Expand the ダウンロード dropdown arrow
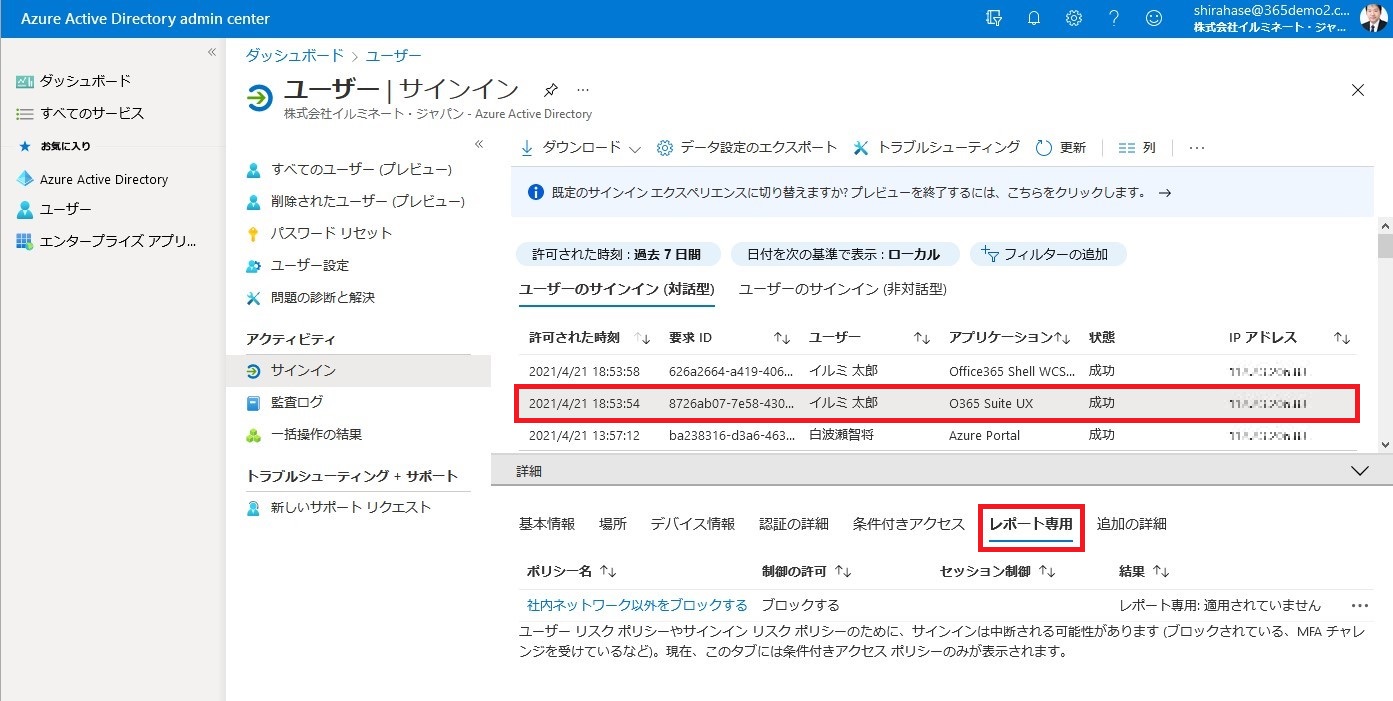The width and height of the screenshot is (1393, 701). point(634,149)
